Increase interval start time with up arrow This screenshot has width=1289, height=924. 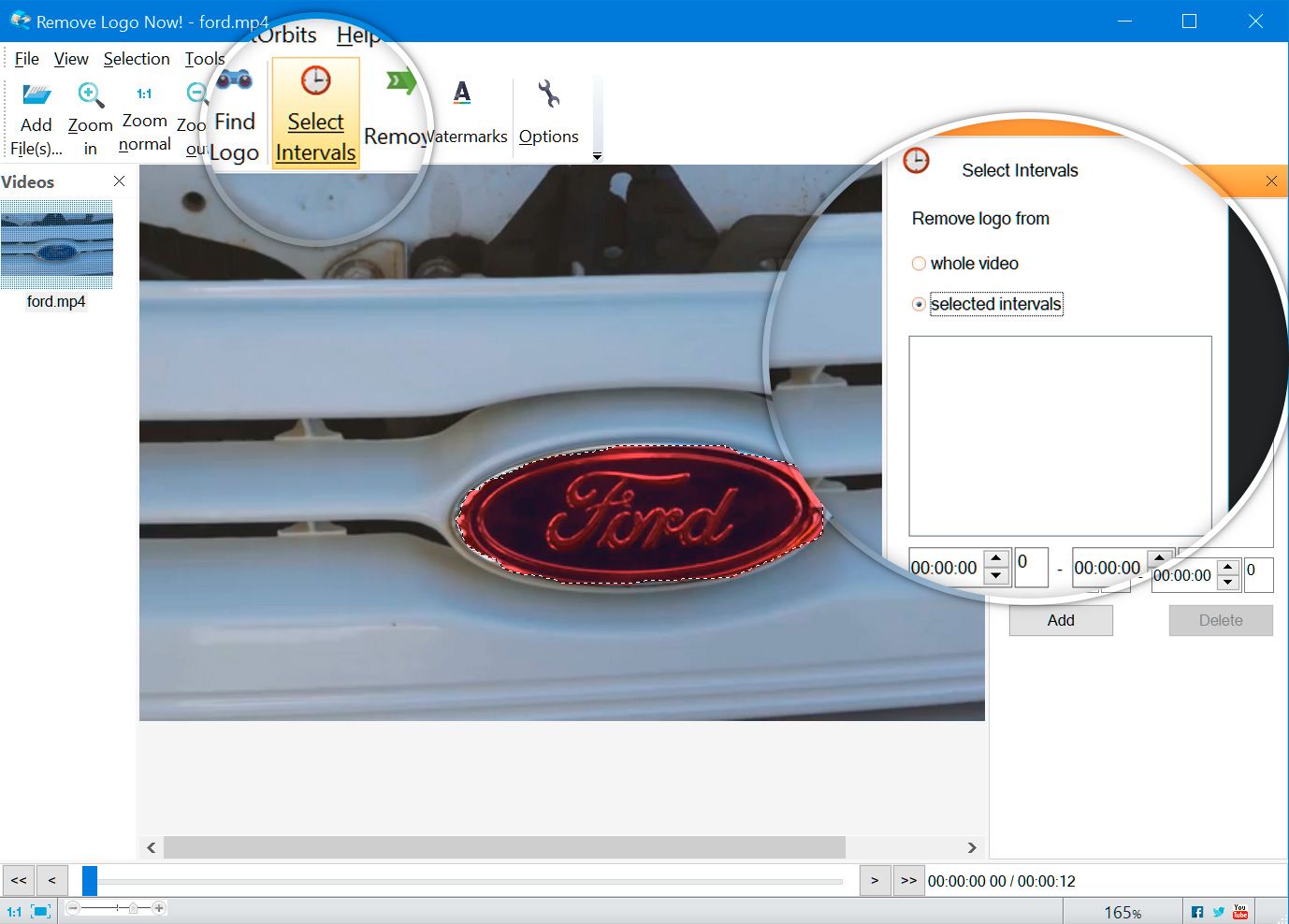click(x=996, y=558)
